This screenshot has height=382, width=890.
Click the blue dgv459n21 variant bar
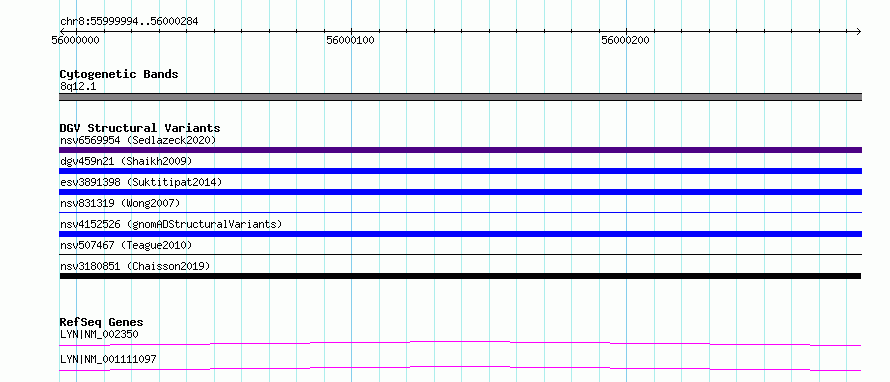click(460, 171)
